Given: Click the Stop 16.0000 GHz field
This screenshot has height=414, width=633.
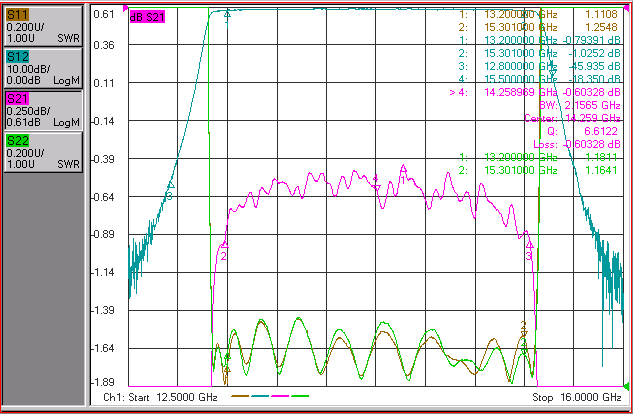Looking at the screenshot, I should [x=577, y=397].
